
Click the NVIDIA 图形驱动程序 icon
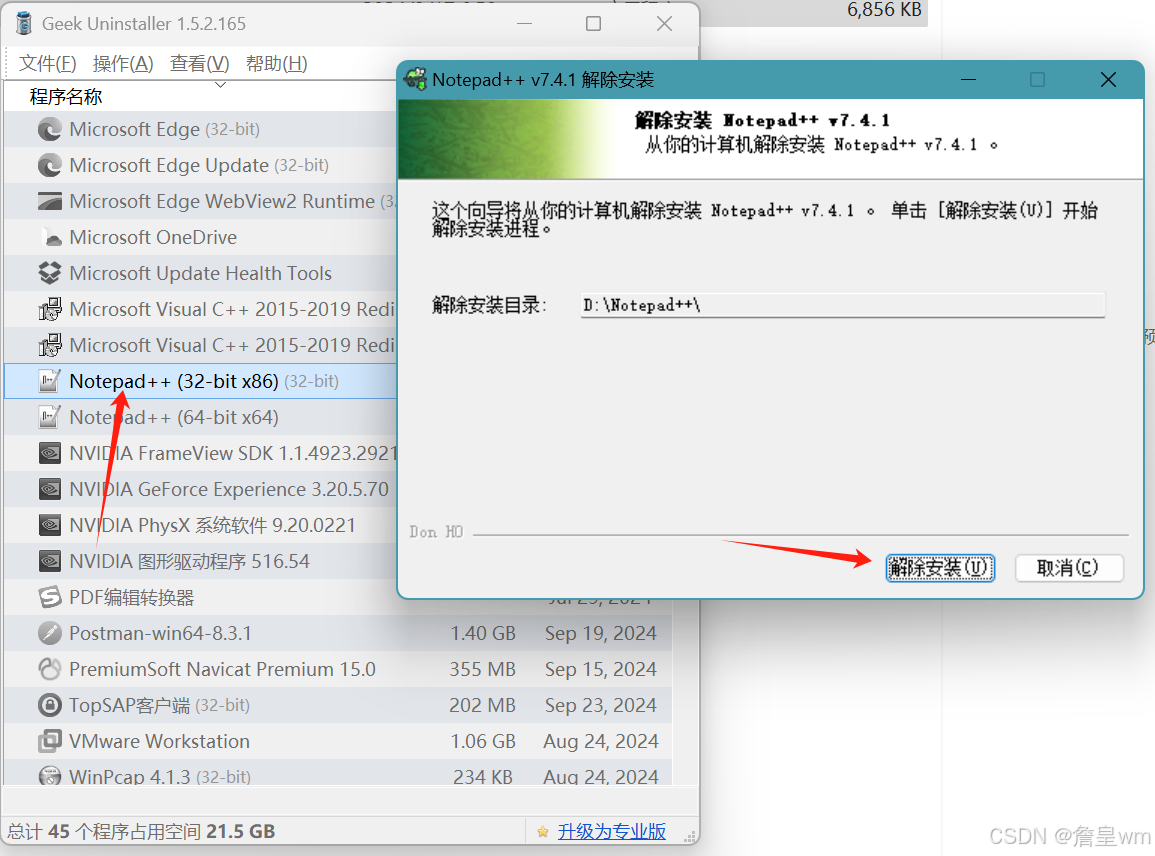(49, 561)
